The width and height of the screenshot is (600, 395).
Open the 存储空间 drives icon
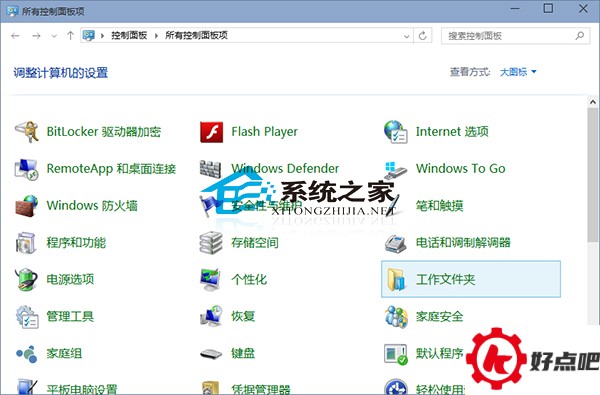tap(211, 242)
